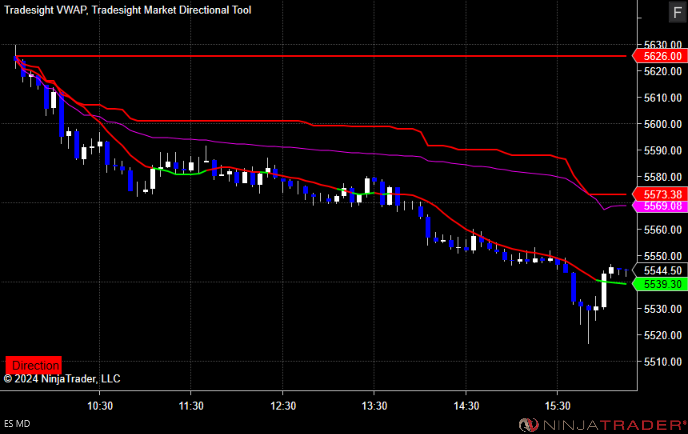Image resolution: width=688 pixels, height=434 pixels.
Task: Click the 5560.00 price axis label
Action: (x=663, y=230)
